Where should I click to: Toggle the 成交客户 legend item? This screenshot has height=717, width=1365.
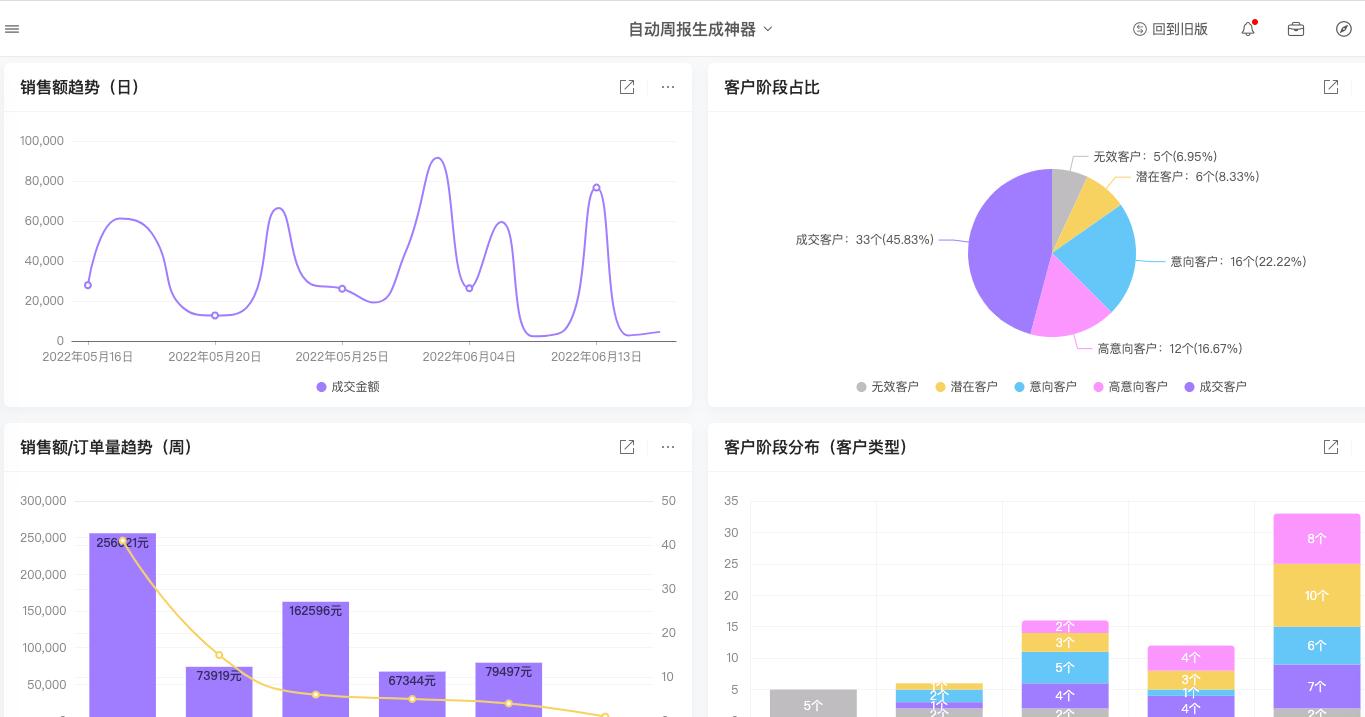pyautogui.click(x=1216, y=386)
